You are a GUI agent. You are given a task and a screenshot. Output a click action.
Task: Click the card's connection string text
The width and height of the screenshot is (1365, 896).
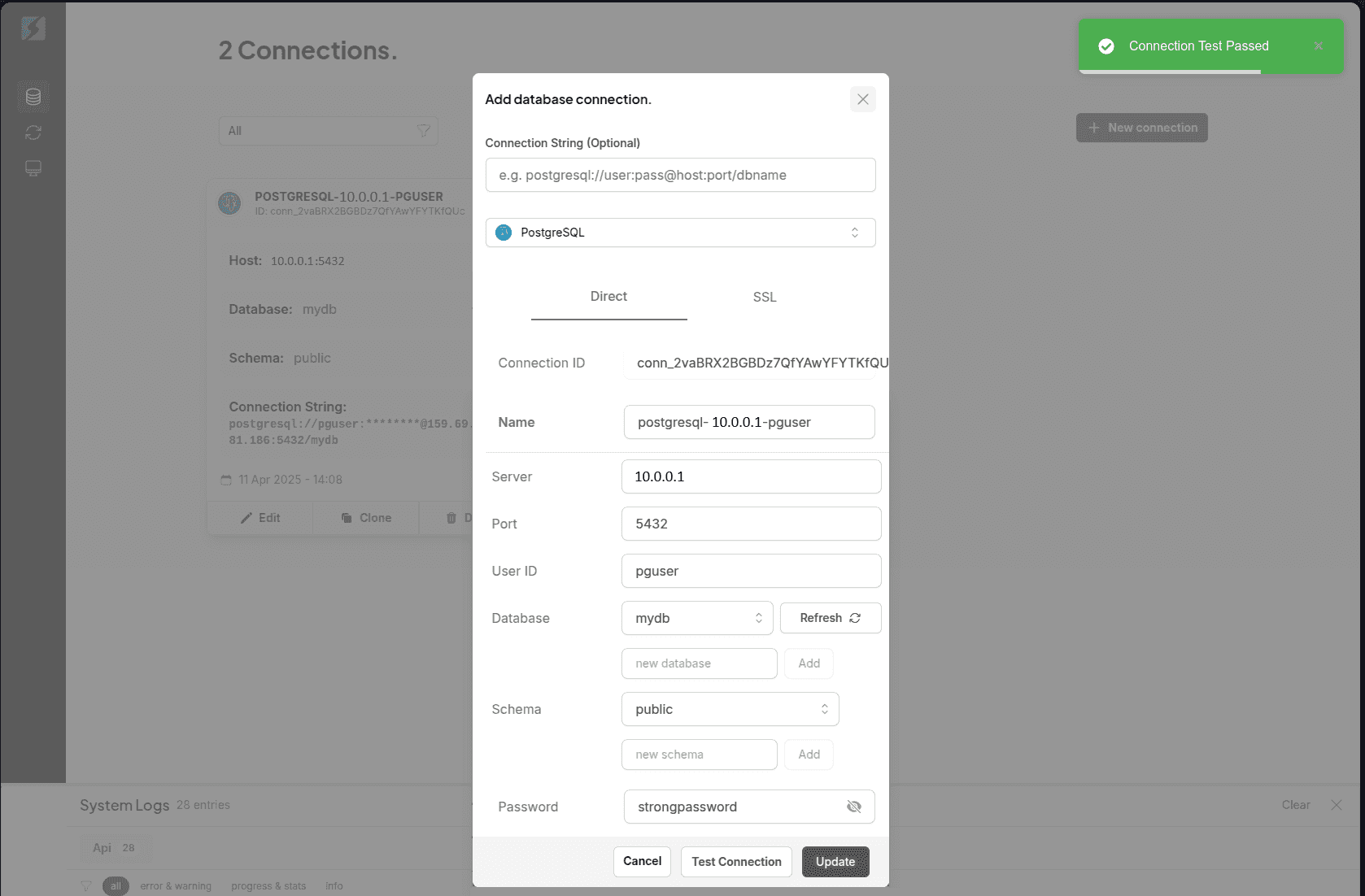(x=351, y=432)
